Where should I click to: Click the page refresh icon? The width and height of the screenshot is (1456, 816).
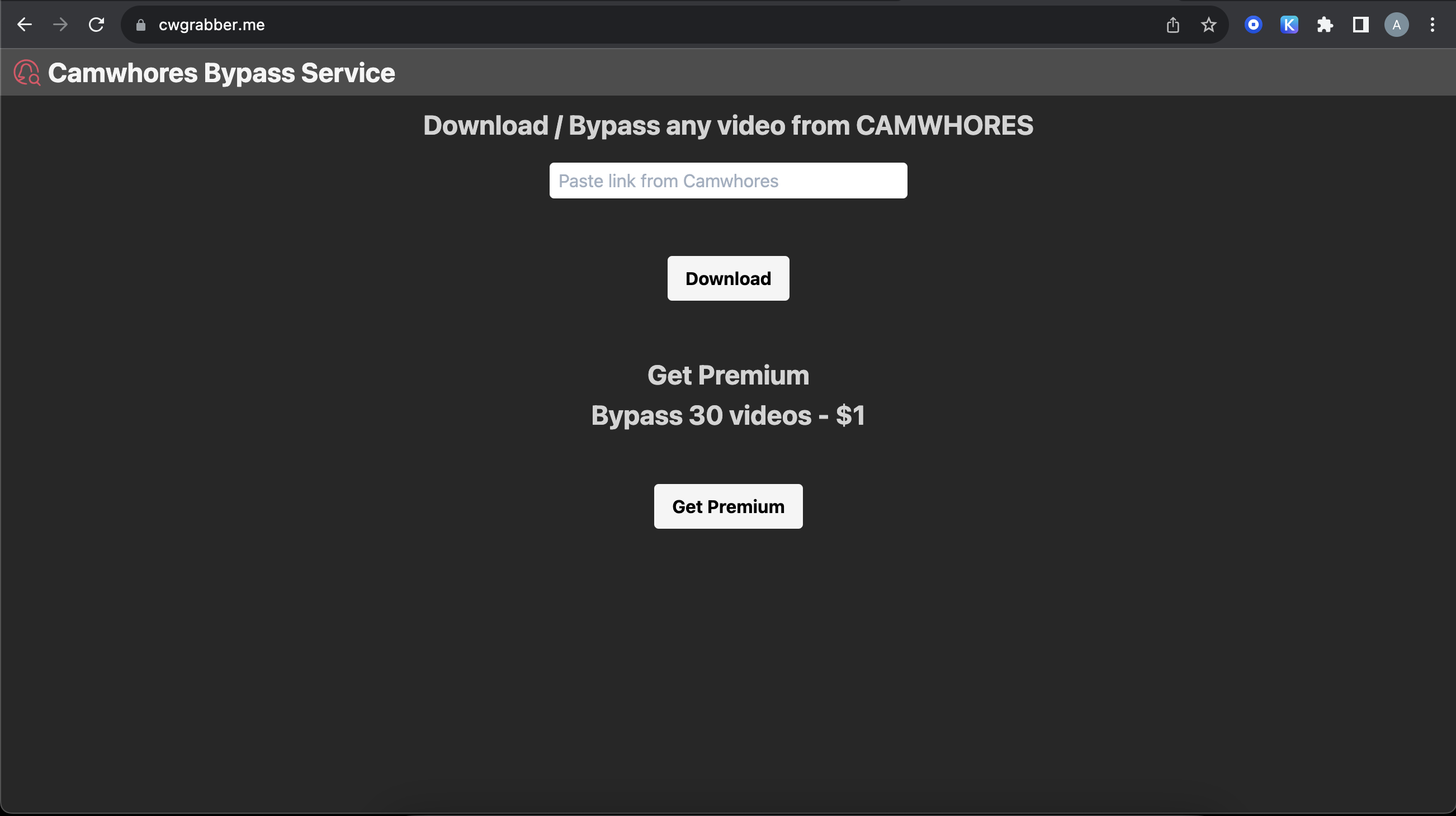[x=97, y=25]
